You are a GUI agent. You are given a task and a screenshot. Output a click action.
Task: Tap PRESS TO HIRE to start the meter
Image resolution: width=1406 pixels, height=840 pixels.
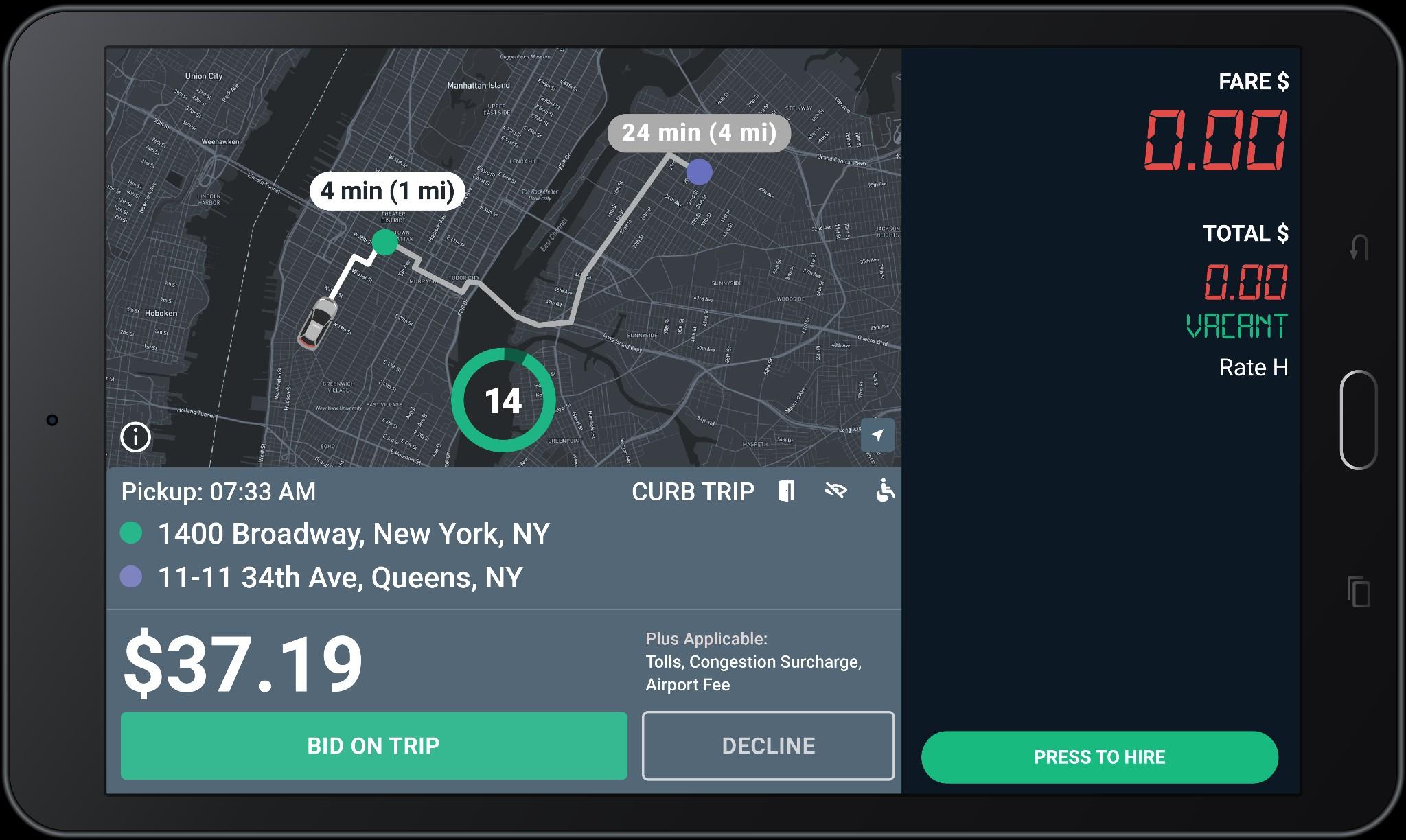pyautogui.click(x=1100, y=757)
